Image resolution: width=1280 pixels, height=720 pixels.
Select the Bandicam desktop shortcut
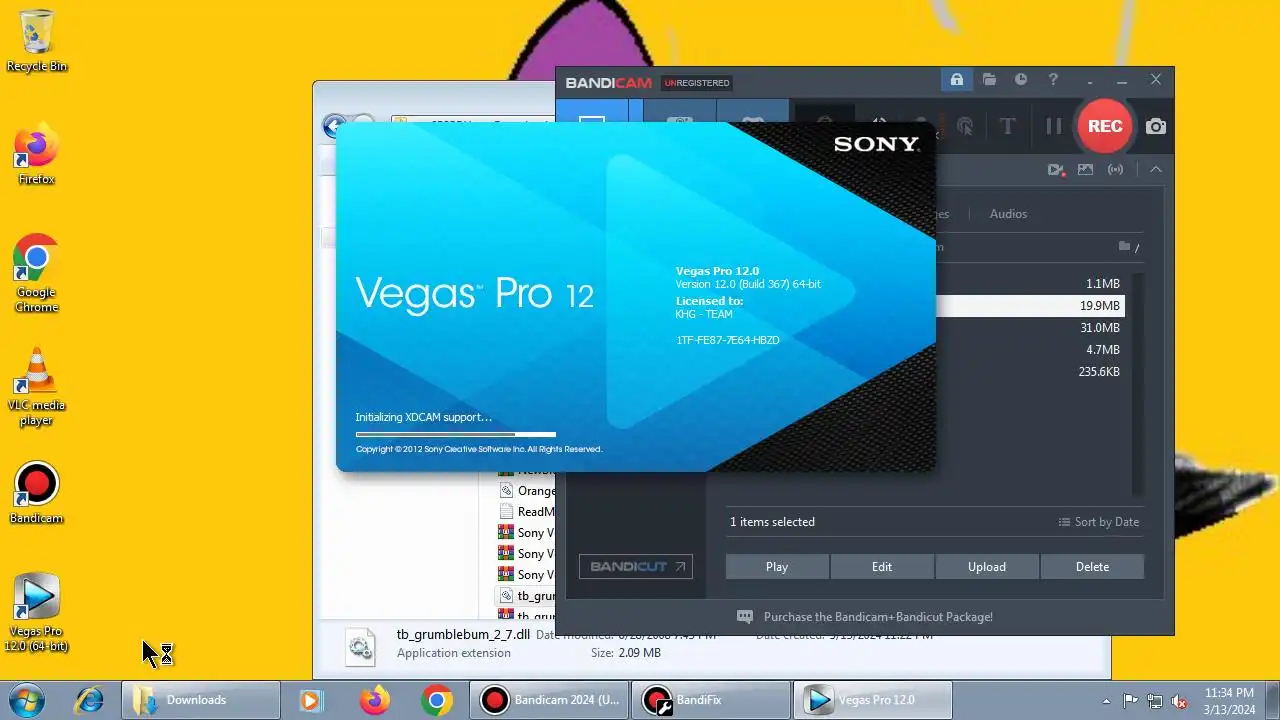click(x=37, y=493)
